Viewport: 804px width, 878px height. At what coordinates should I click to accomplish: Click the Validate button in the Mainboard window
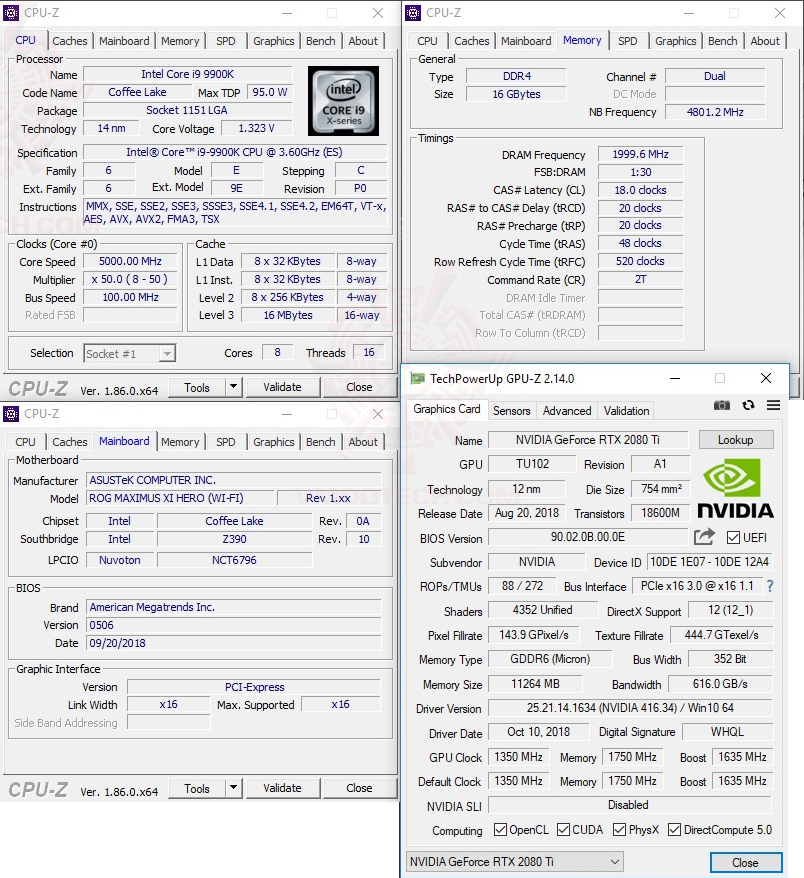point(282,788)
